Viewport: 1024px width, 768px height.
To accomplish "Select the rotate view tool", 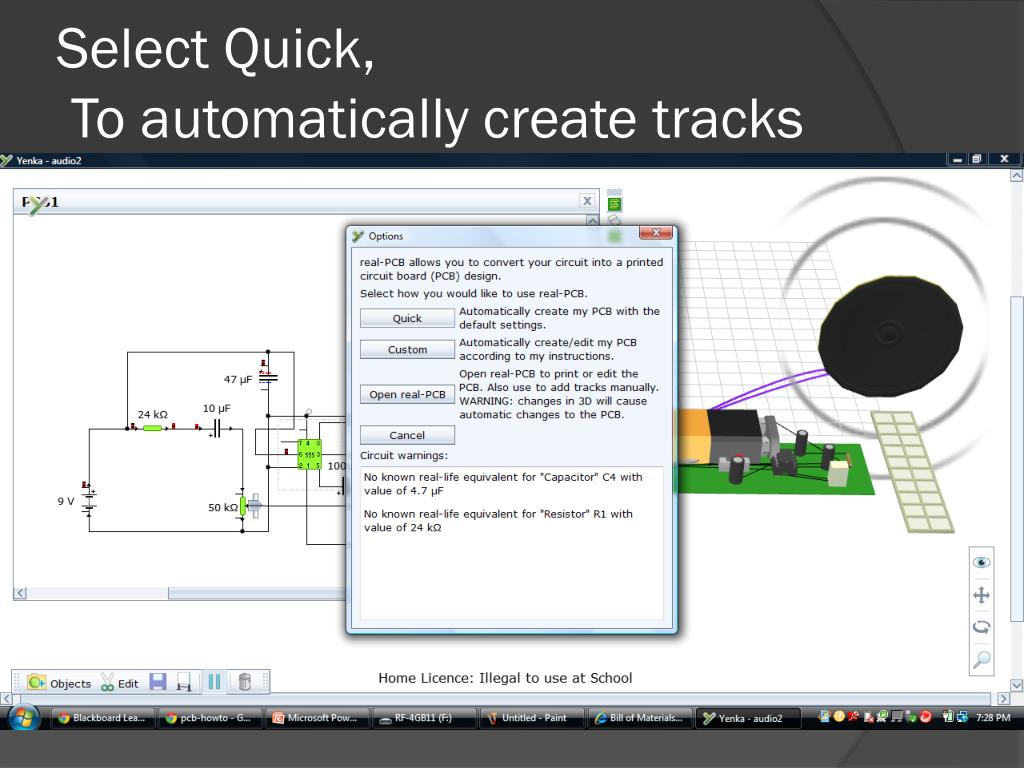I will point(981,627).
